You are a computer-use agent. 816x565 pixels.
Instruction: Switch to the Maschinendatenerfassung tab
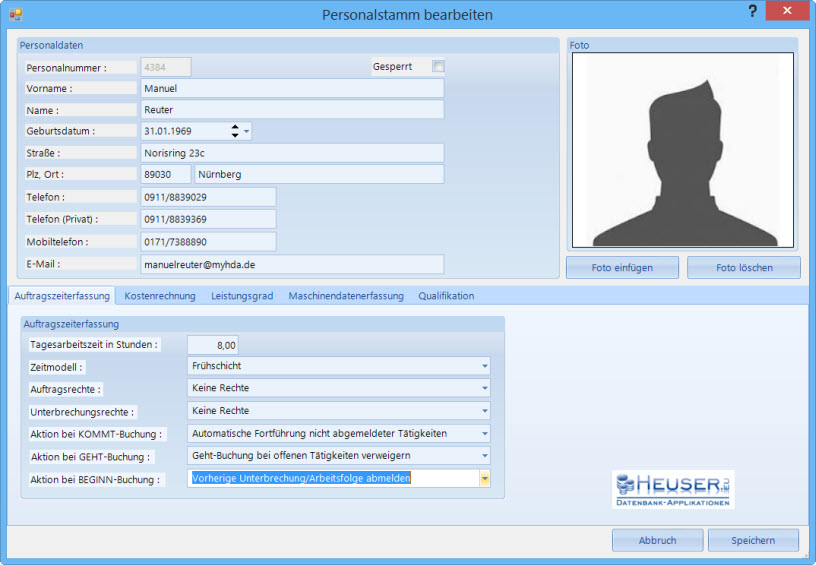tap(346, 296)
